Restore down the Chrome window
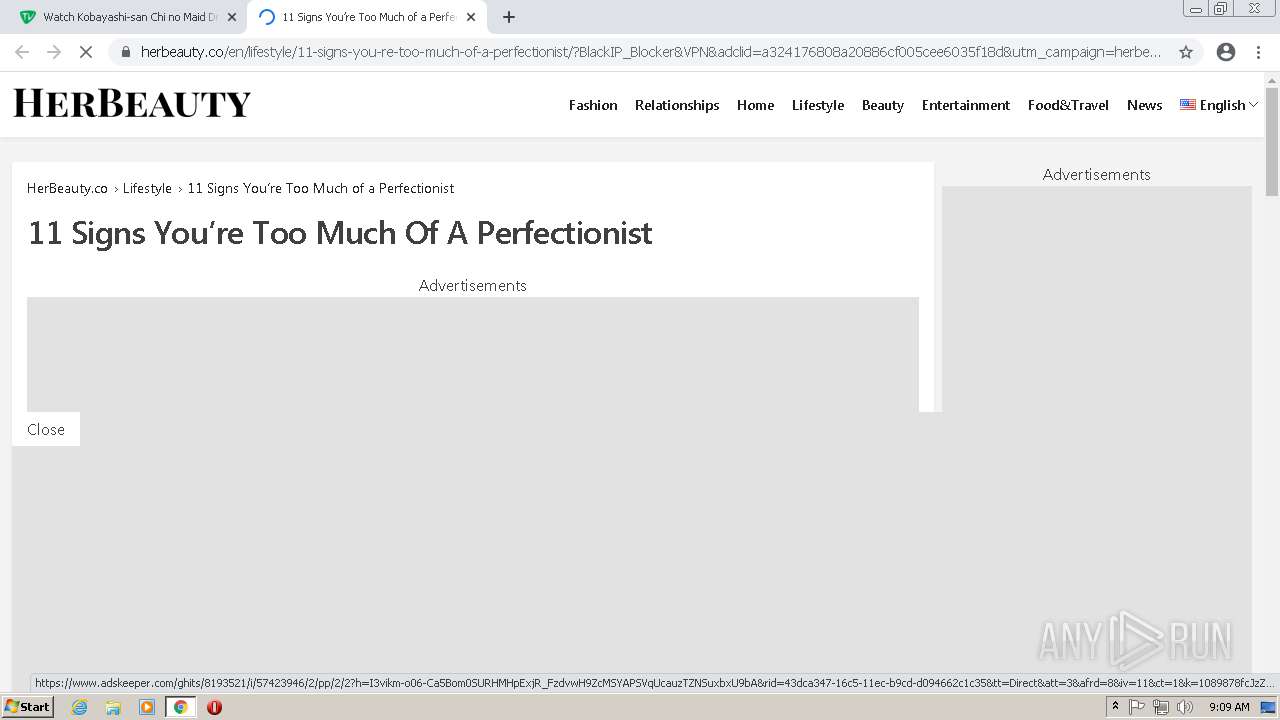This screenshot has width=1280, height=720. 1221,9
